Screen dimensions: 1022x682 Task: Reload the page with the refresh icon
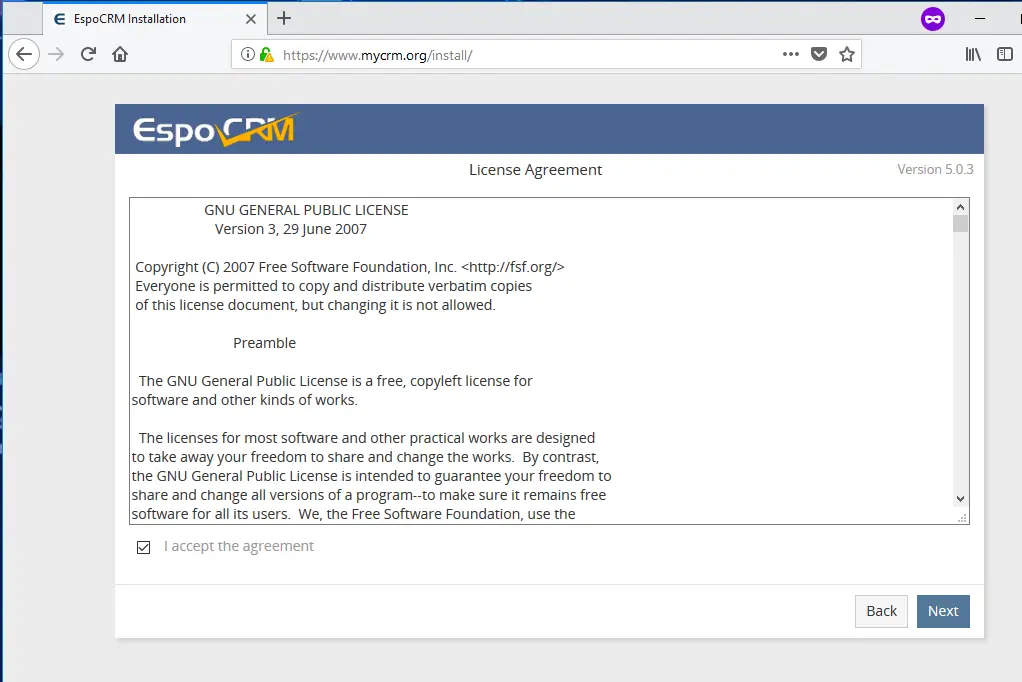coord(88,54)
